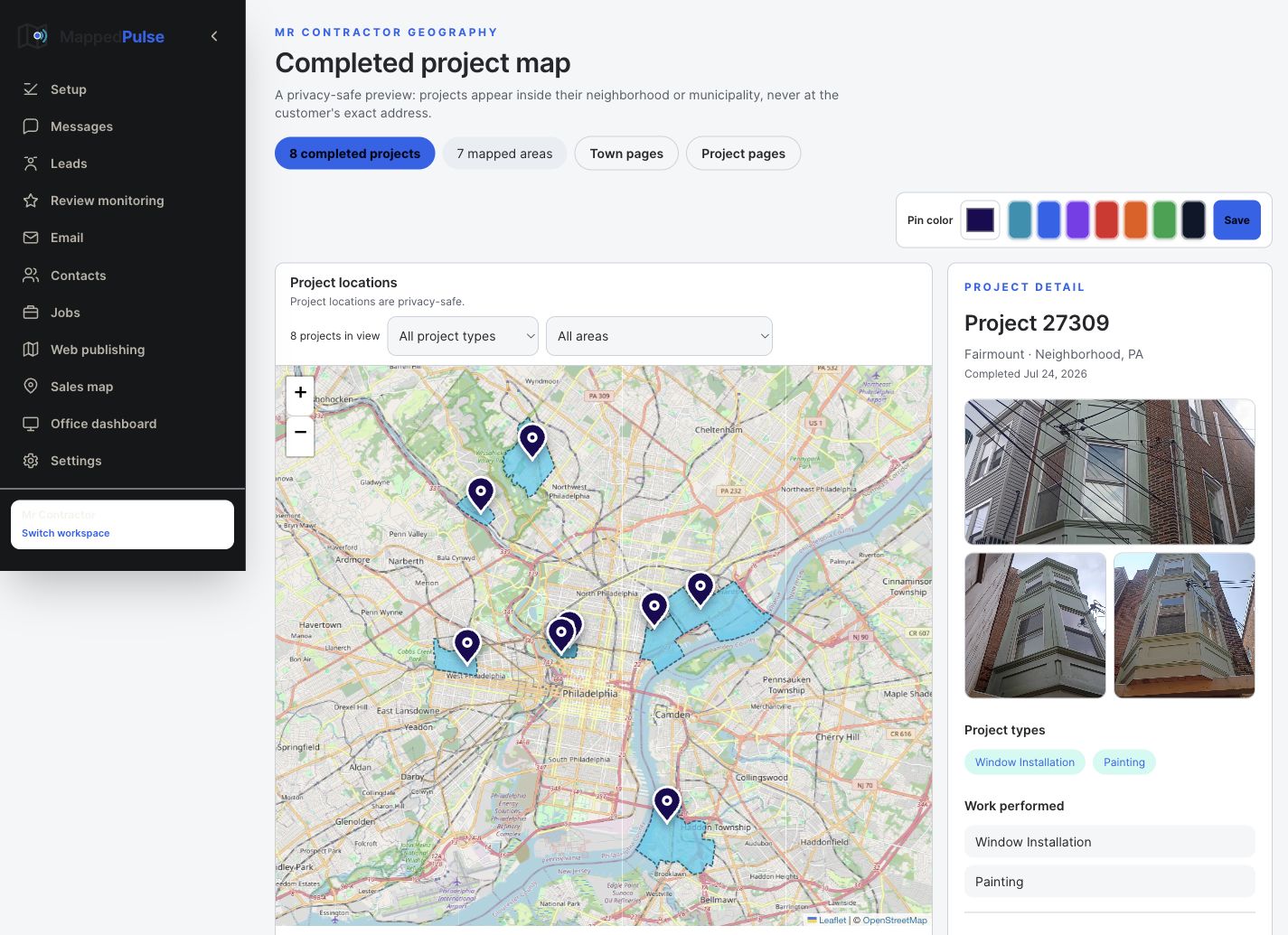This screenshot has height=935, width=1288.
Task: Open the Town pages tab
Action: point(626,154)
